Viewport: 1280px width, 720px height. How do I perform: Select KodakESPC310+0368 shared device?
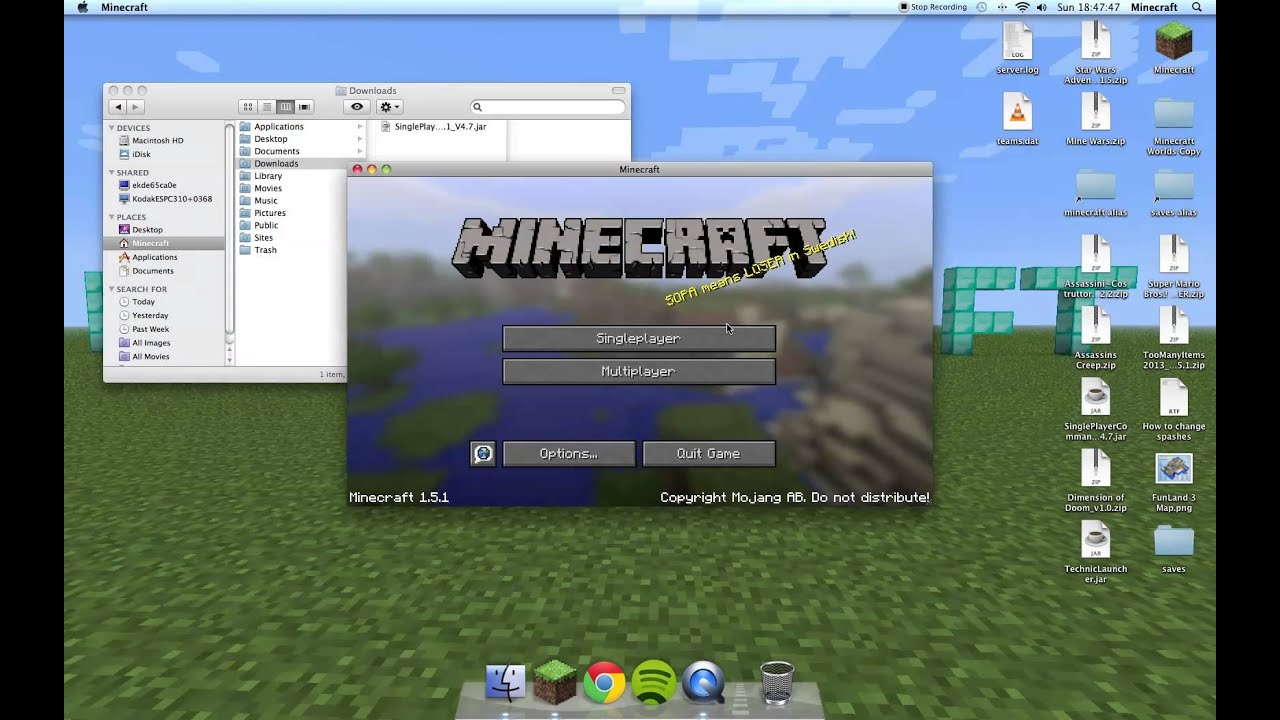165,199
